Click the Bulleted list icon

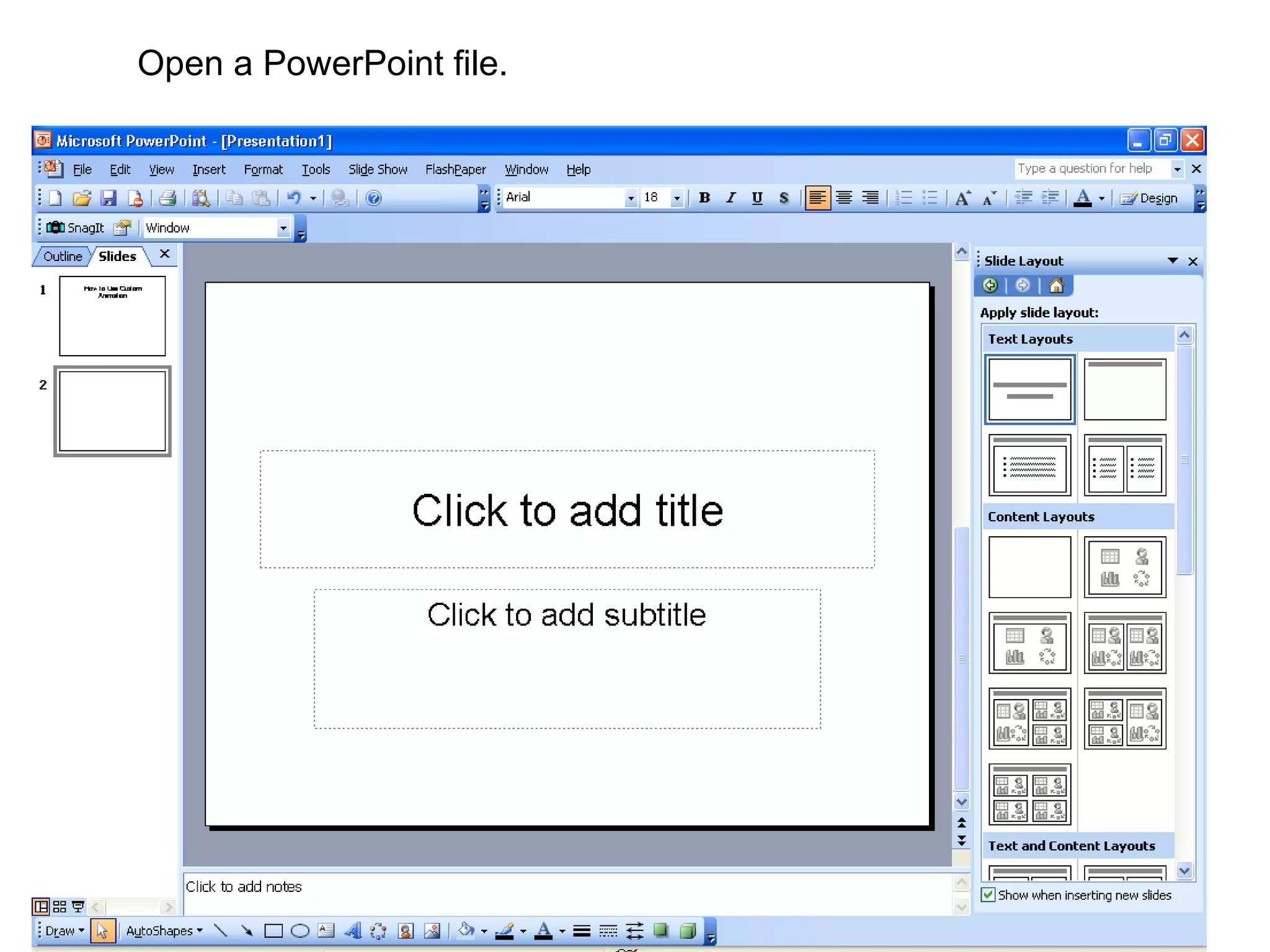pos(930,198)
